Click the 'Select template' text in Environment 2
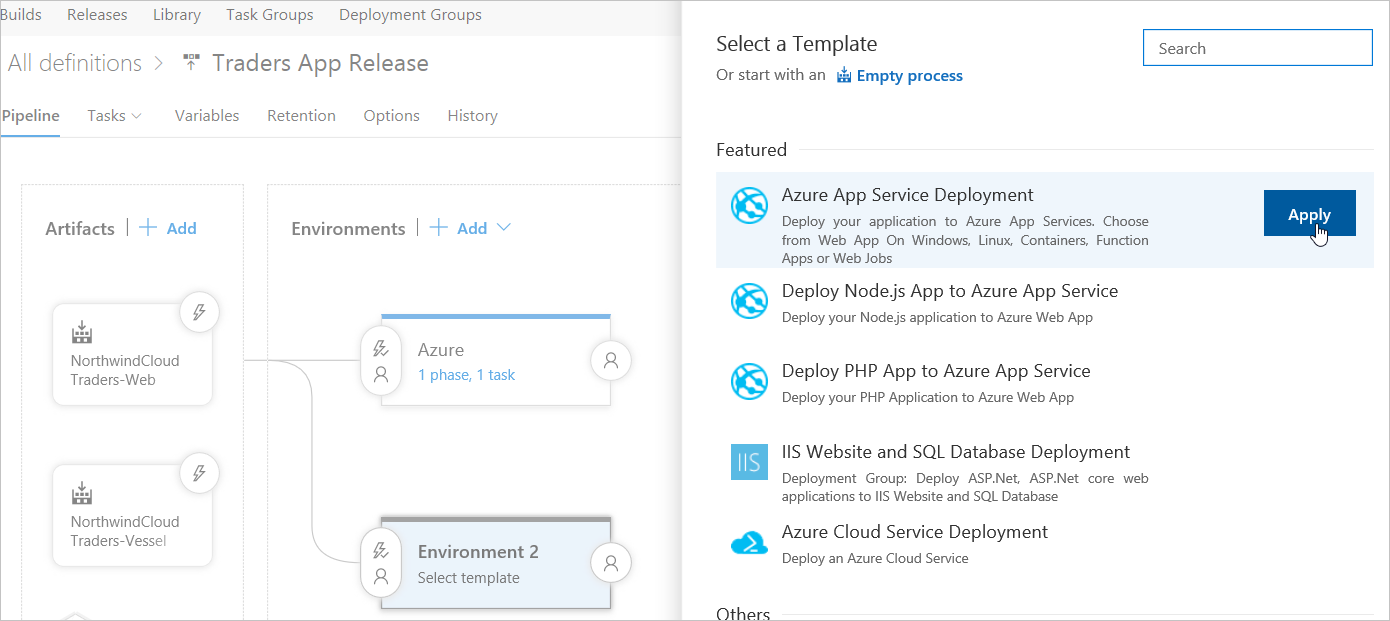 tap(468, 578)
